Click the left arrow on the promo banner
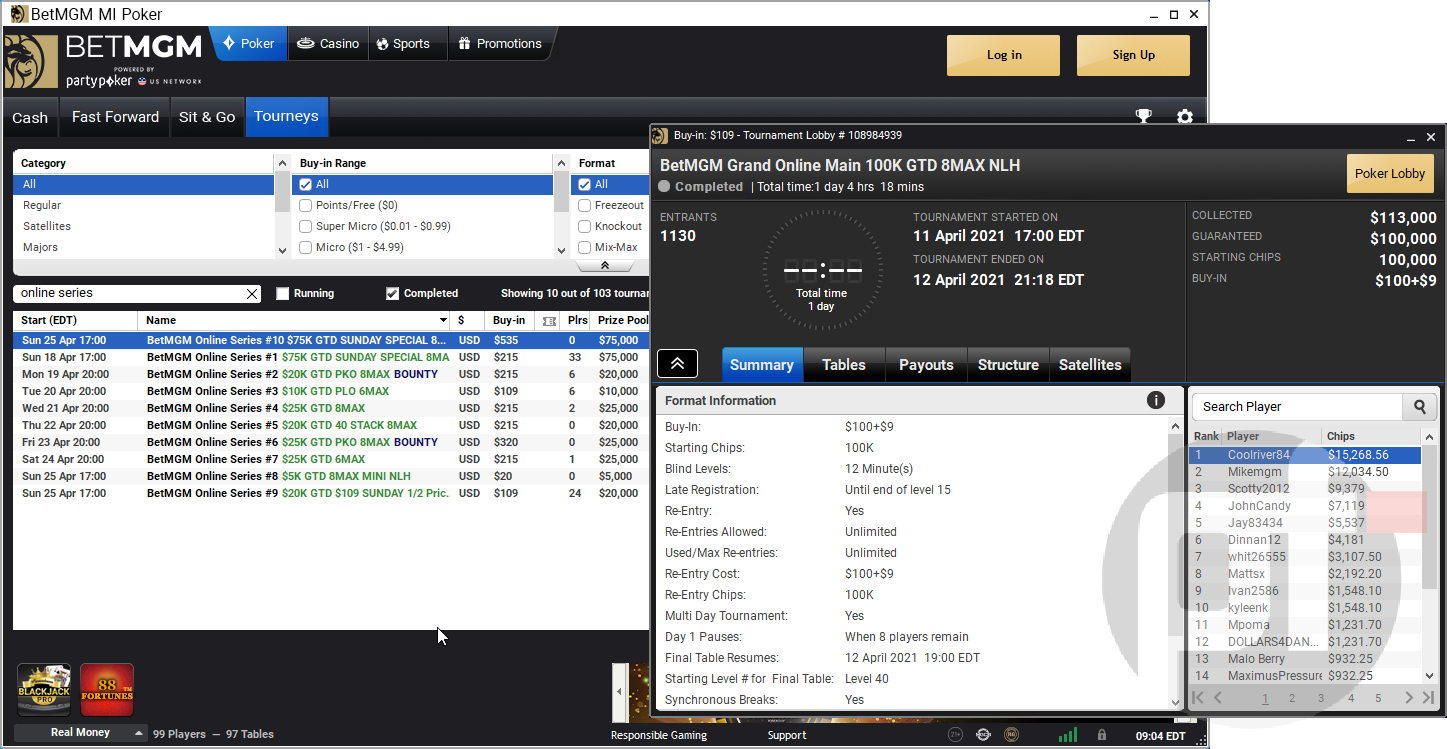1447x749 pixels. (619, 691)
